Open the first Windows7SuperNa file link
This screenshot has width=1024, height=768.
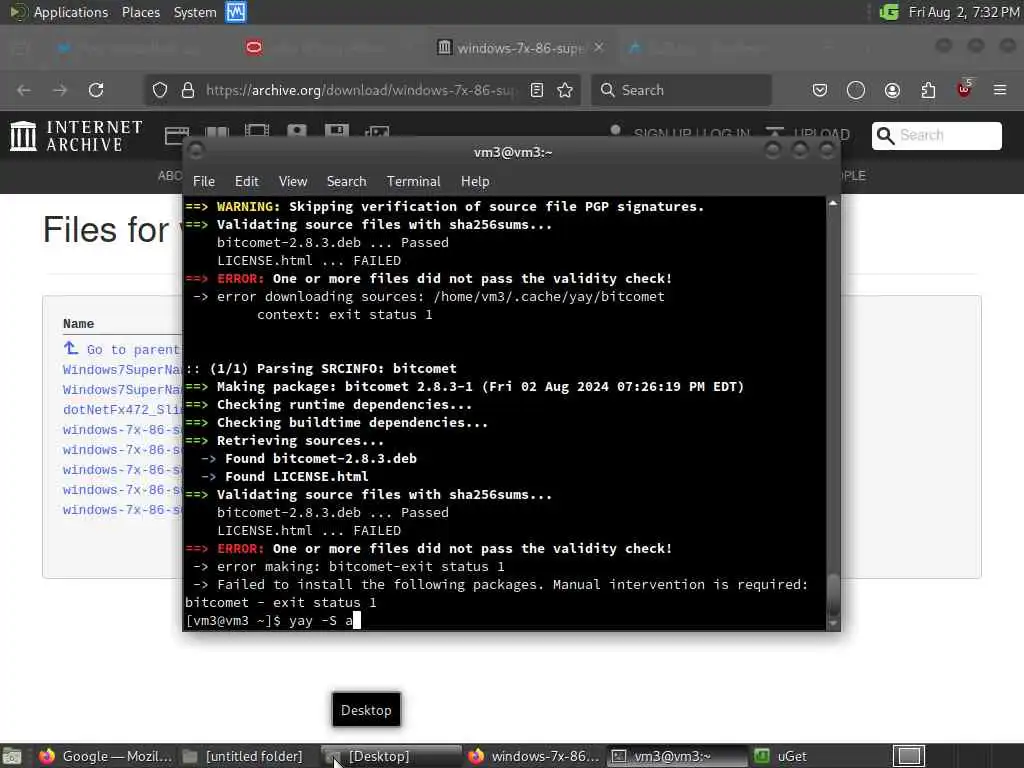pos(123,370)
